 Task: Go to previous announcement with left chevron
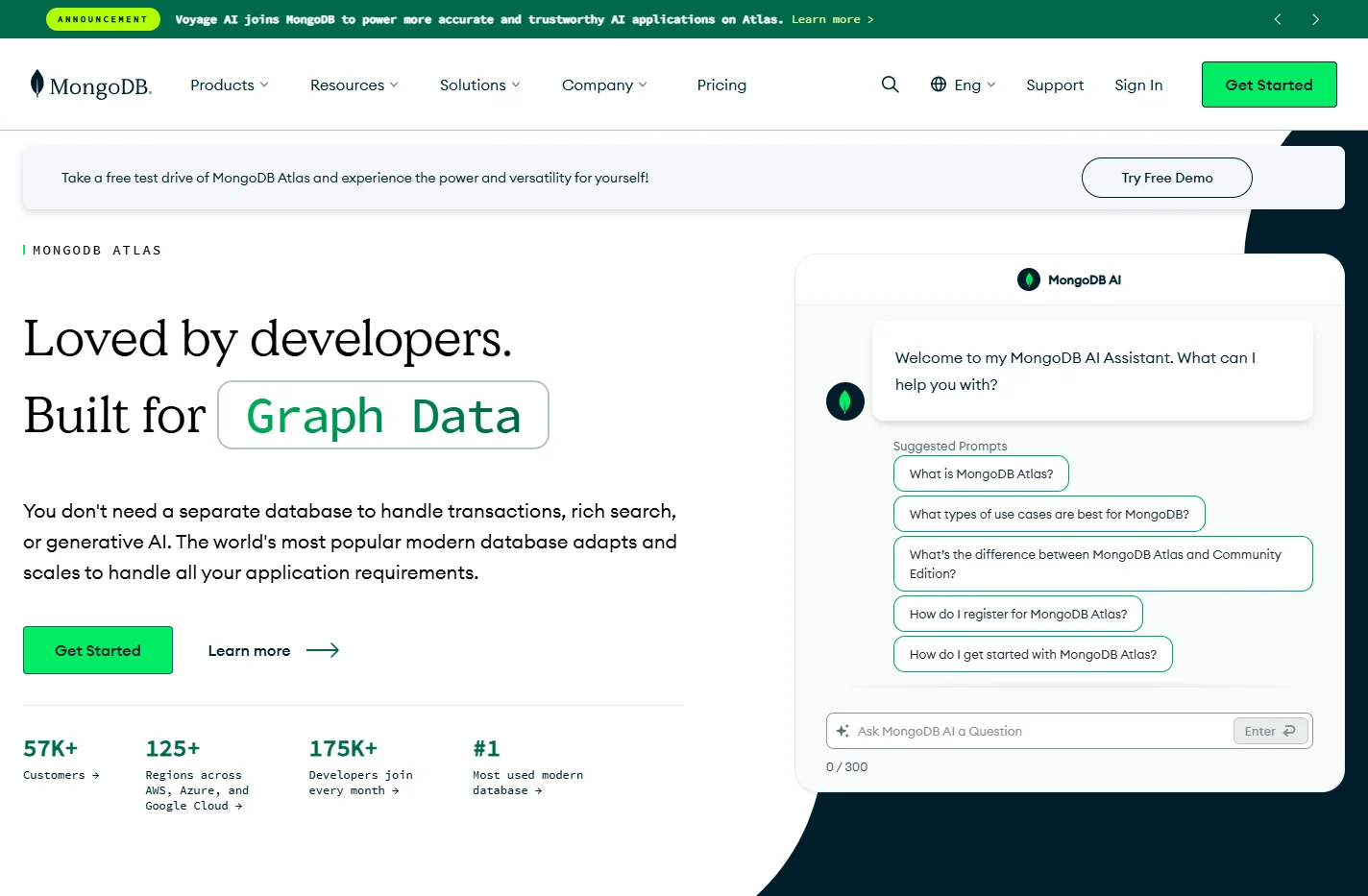pos(1278,19)
